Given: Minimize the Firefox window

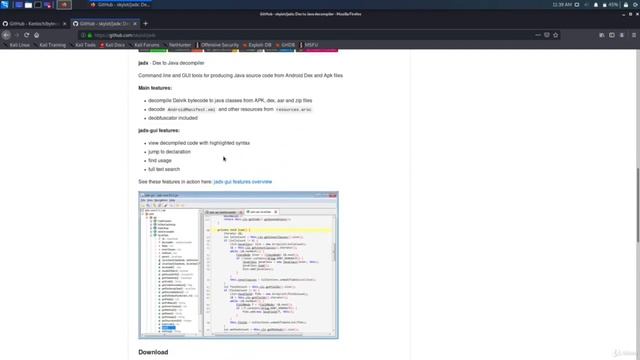Looking at the screenshot, I should (x=623, y=14).
